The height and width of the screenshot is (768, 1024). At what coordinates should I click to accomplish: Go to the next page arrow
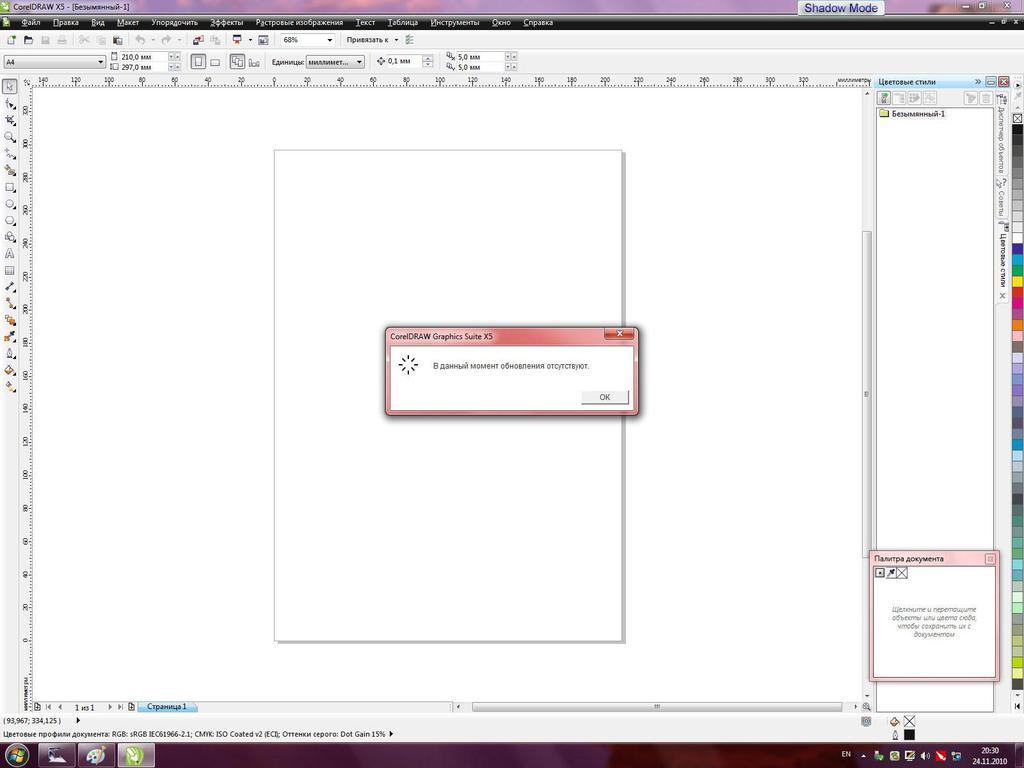[110, 707]
